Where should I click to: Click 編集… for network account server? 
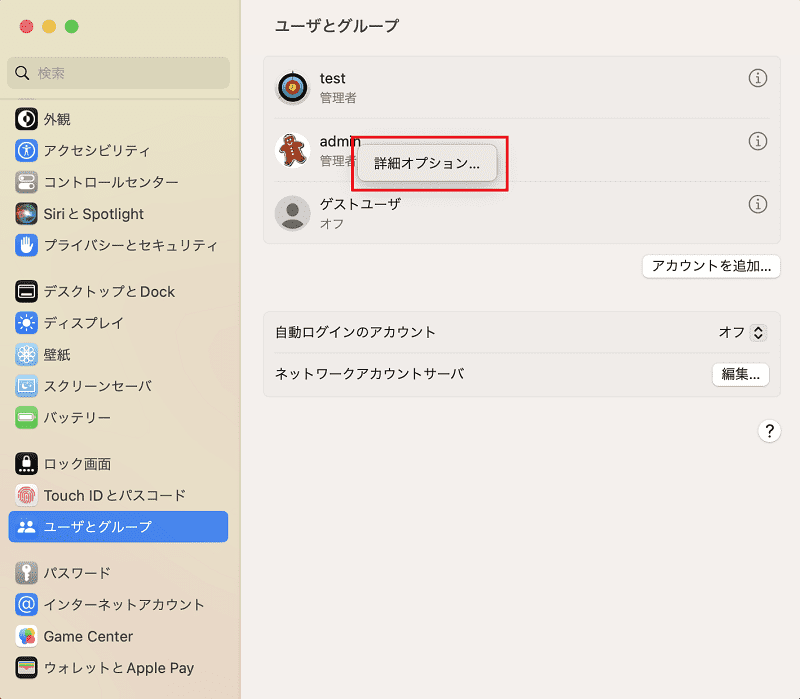click(740, 375)
